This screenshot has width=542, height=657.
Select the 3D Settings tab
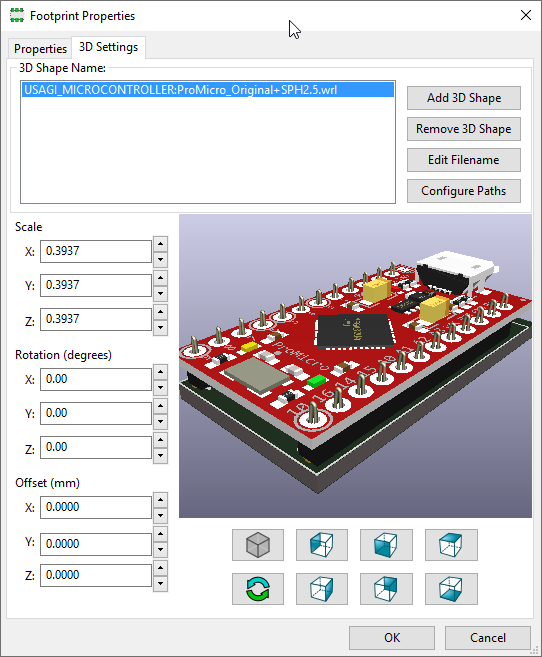click(x=108, y=47)
